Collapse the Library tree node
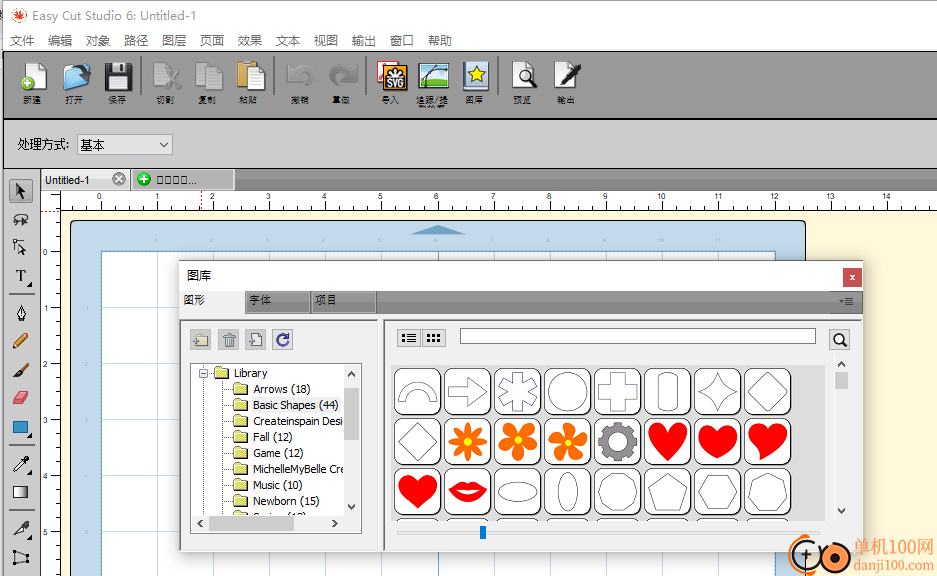The width and height of the screenshot is (937, 576). coord(203,373)
